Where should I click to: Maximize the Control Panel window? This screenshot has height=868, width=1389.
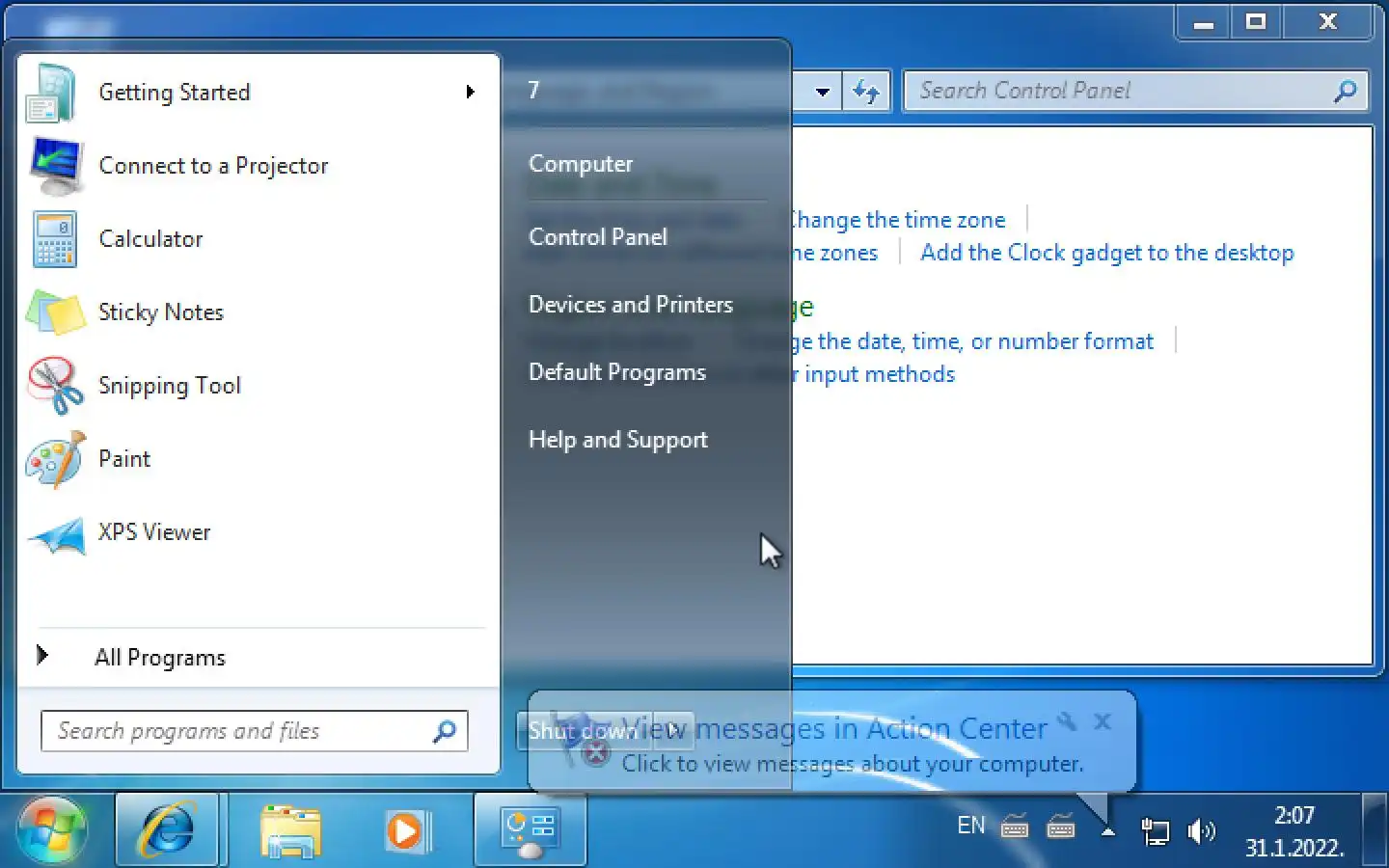1256,23
